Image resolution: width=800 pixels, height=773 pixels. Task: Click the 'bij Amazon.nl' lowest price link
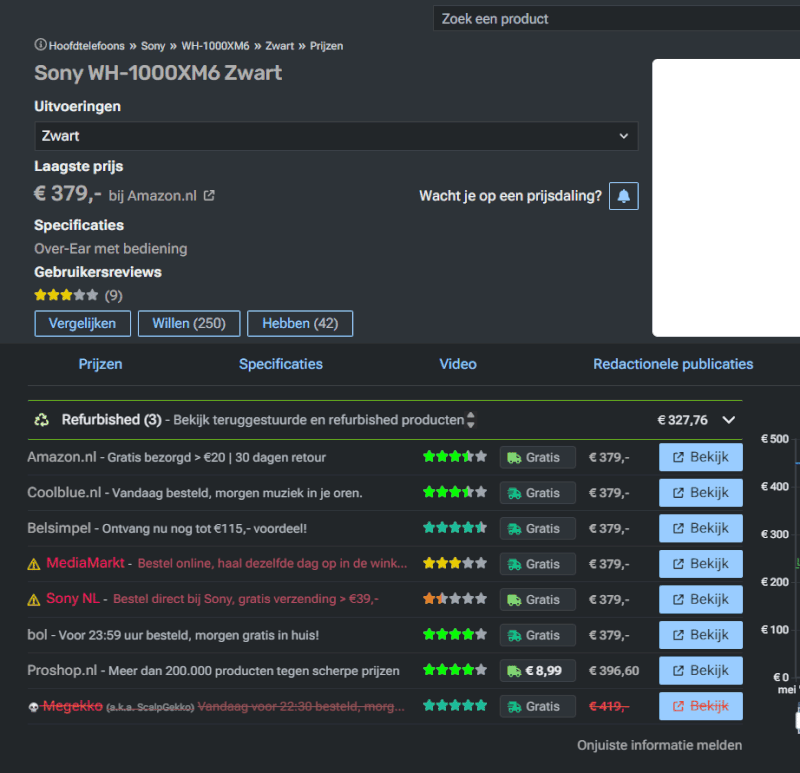(x=153, y=196)
